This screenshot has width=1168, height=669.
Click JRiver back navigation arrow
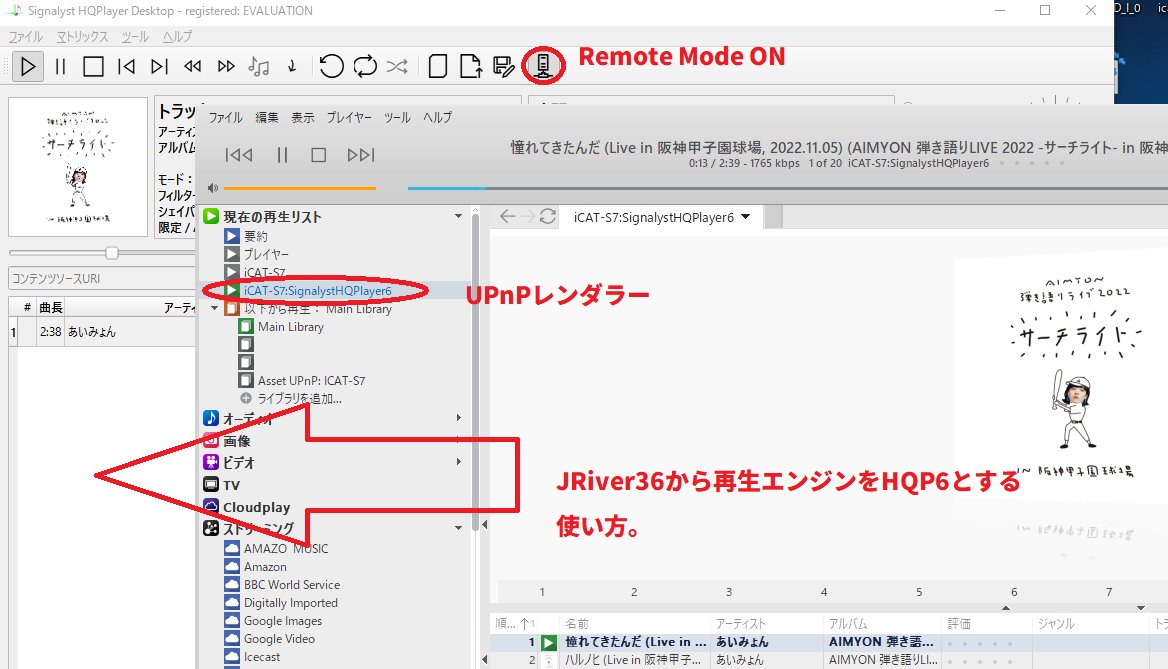[507, 216]
